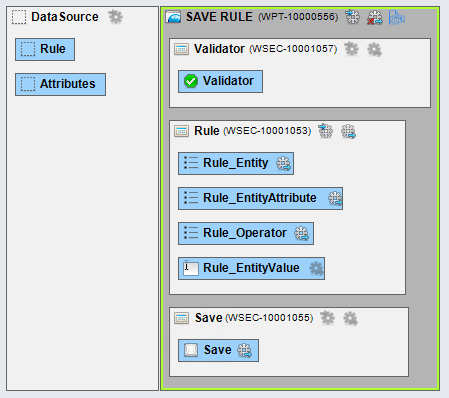Click gear icon on Rule_Entity block
Image resolution: width=449 pixels, height=398 pixels.
283,163
